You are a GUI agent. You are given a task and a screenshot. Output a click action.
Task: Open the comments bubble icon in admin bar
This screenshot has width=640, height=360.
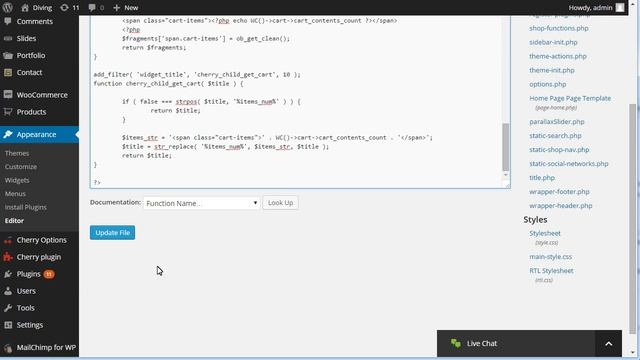click(92, 7)
